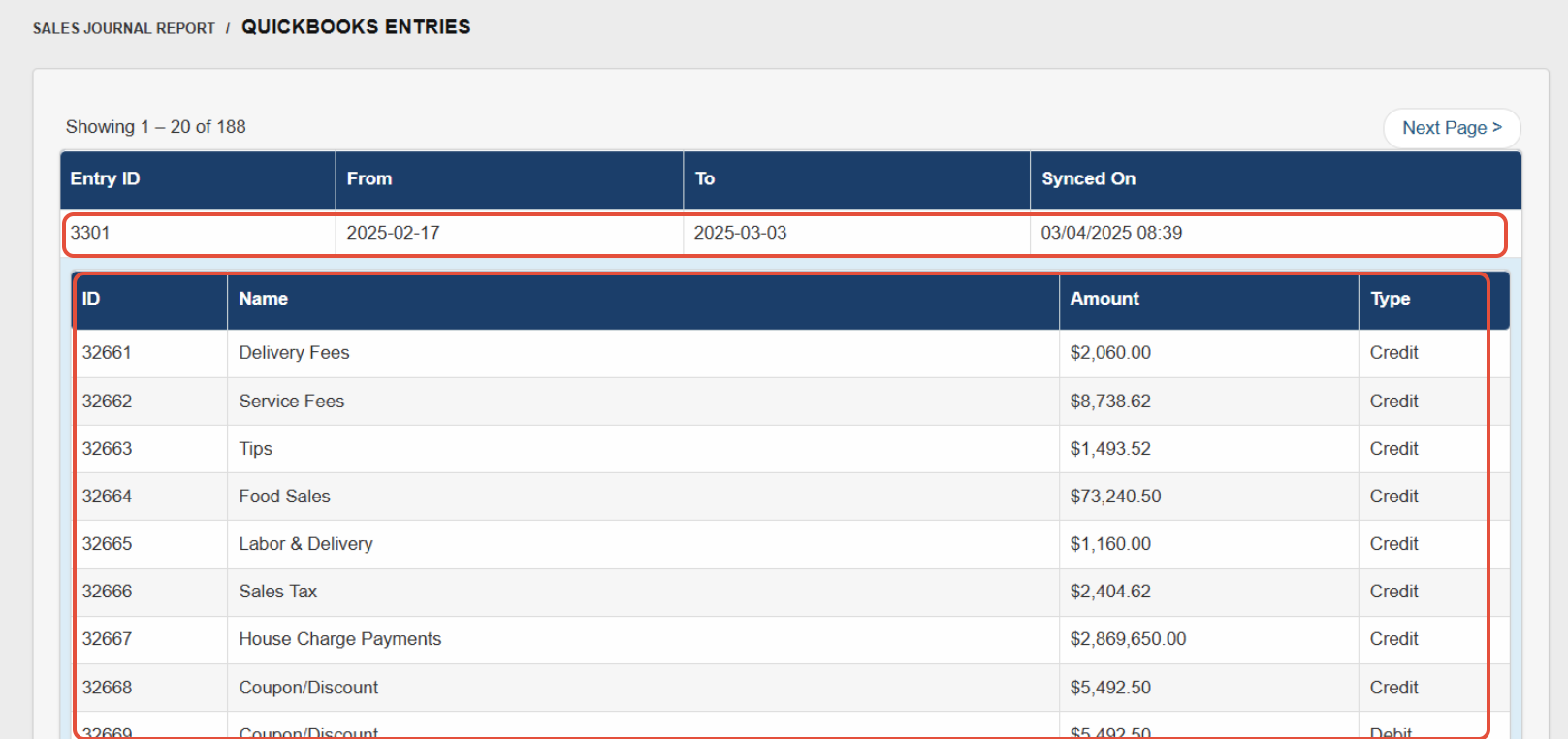Go to the Next Page
The image size is (1568, 739).
click(1451, 128)
